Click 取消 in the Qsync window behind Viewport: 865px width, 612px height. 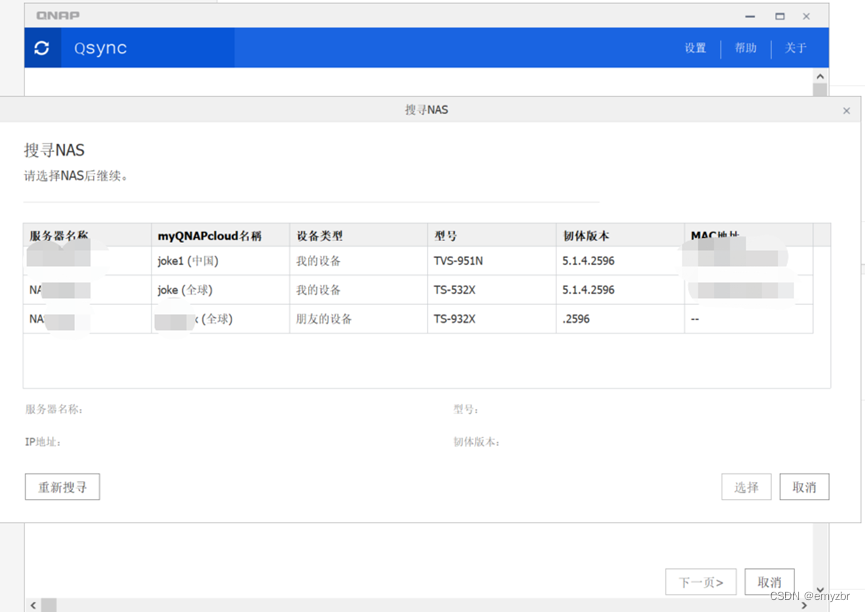769,582
